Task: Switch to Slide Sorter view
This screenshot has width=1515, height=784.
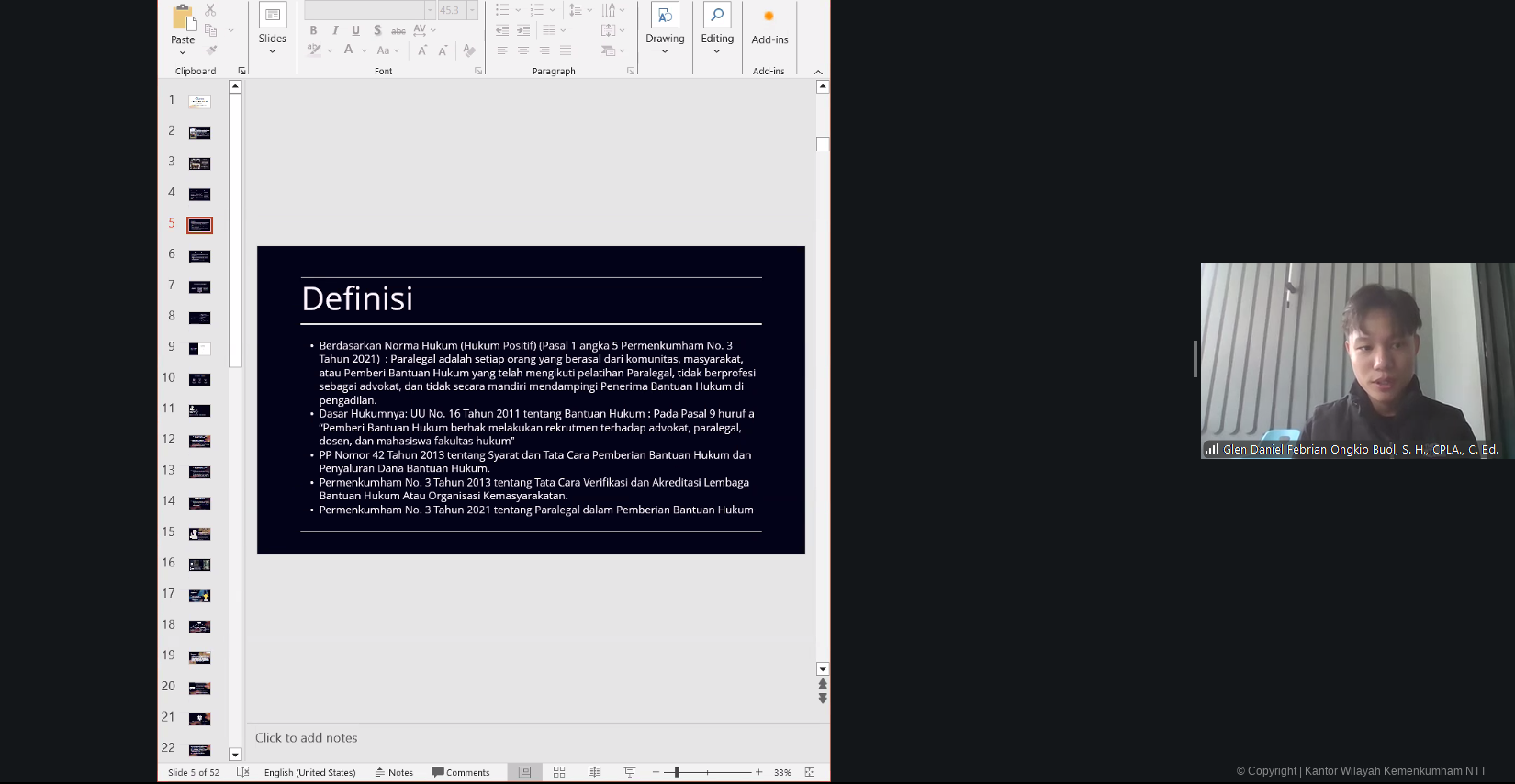Action: coord(559,772)
